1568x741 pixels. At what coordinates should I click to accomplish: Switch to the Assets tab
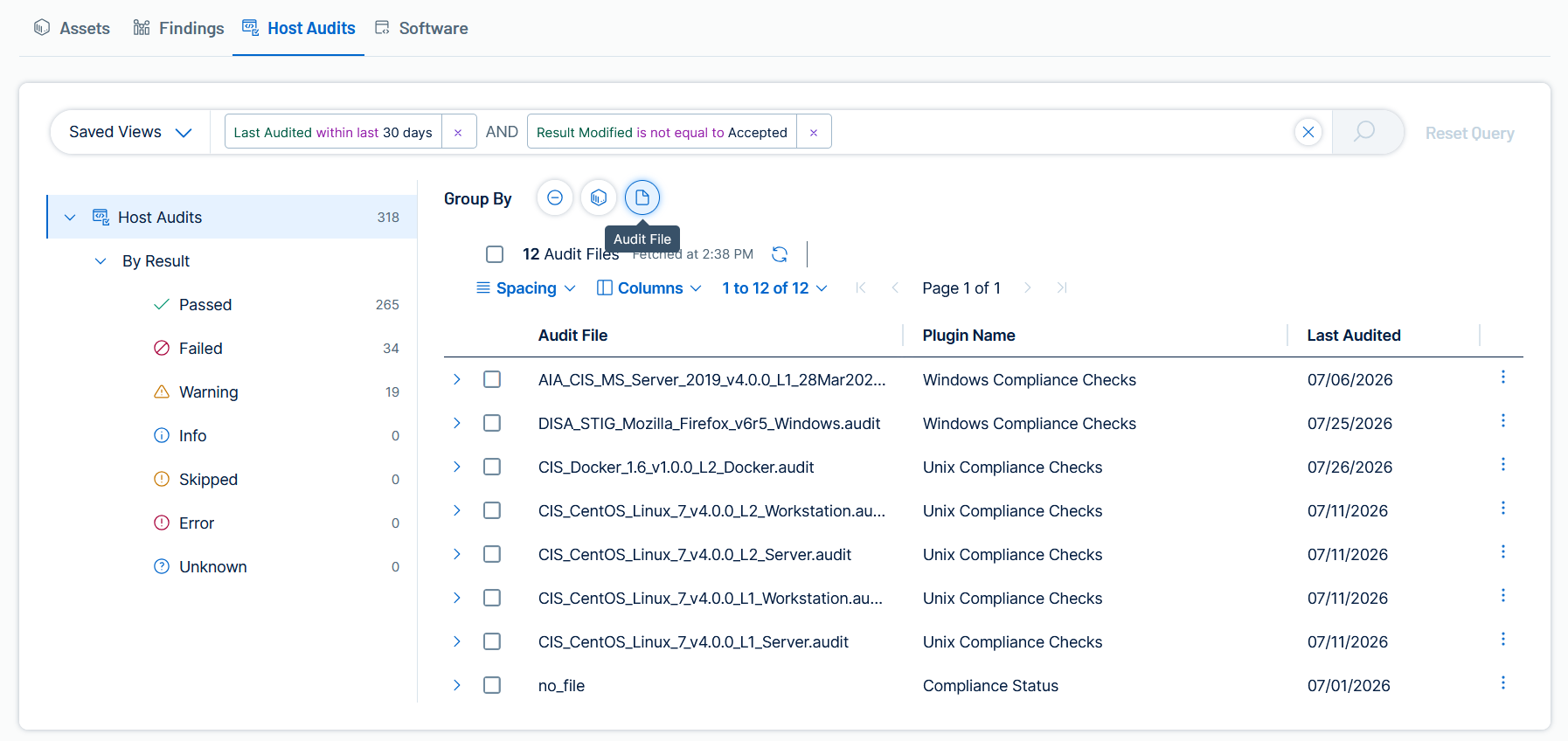pos(72,28)
